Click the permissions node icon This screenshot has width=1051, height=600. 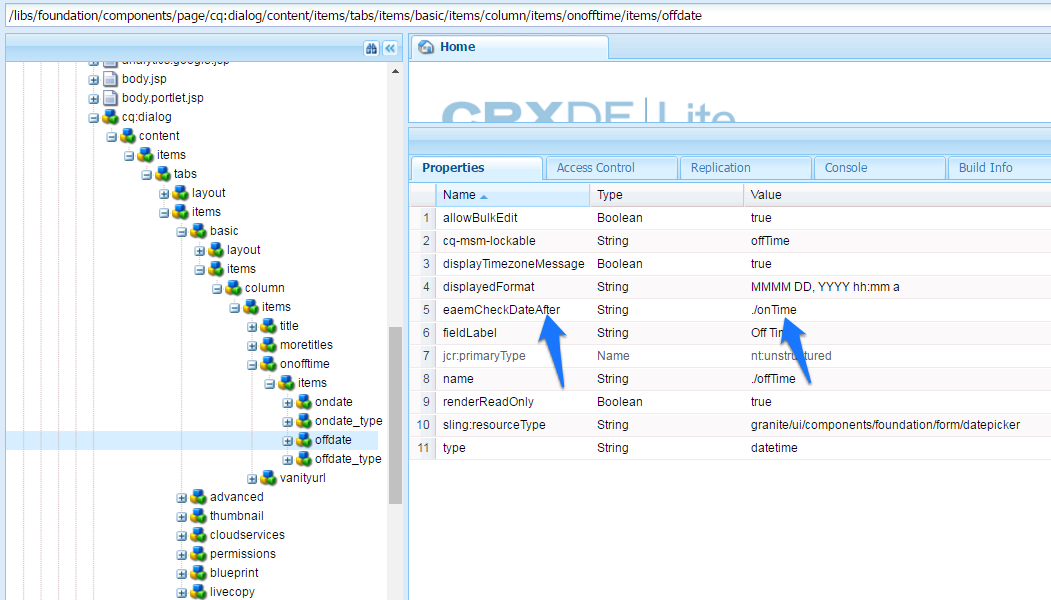click(x=198, y=554)
